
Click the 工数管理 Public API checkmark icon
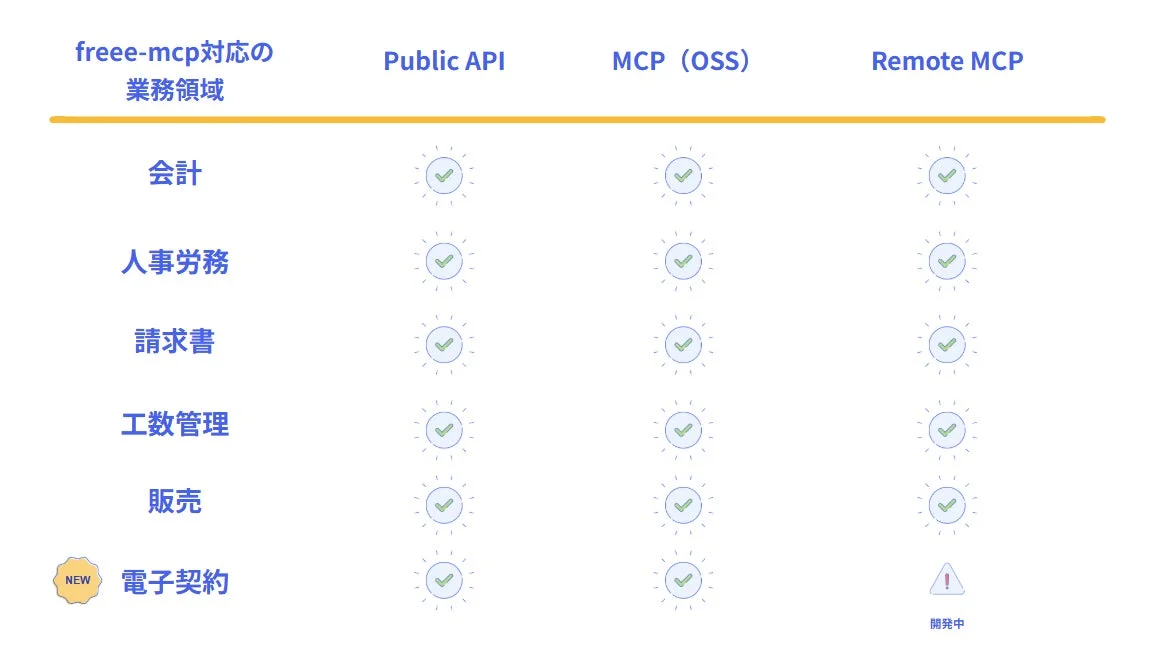[x=444, y=429]
